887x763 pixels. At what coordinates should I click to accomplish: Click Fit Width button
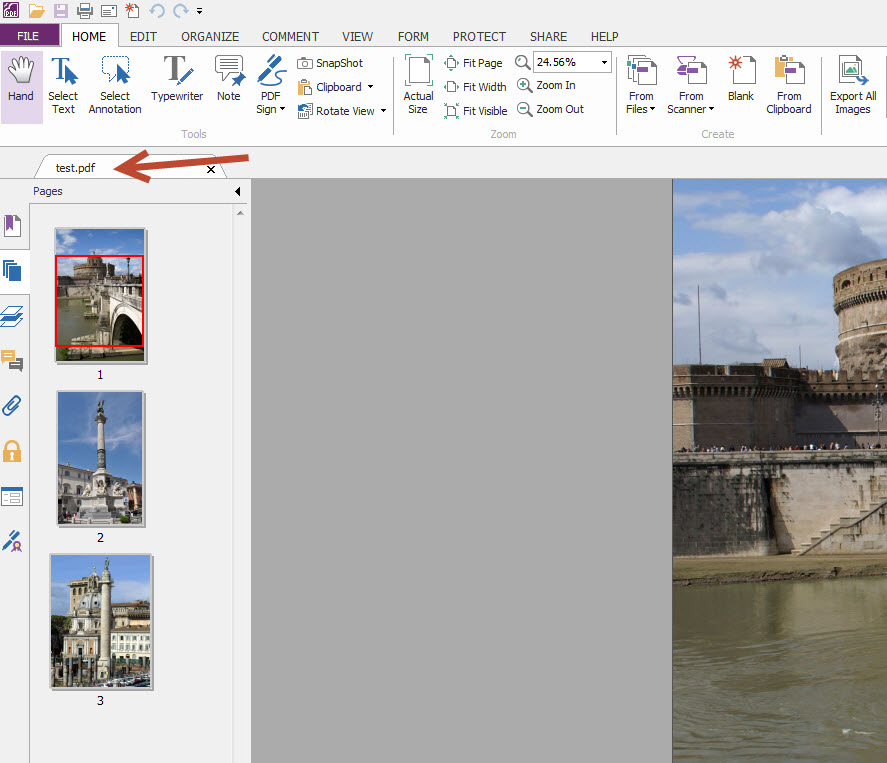[475, 87]
